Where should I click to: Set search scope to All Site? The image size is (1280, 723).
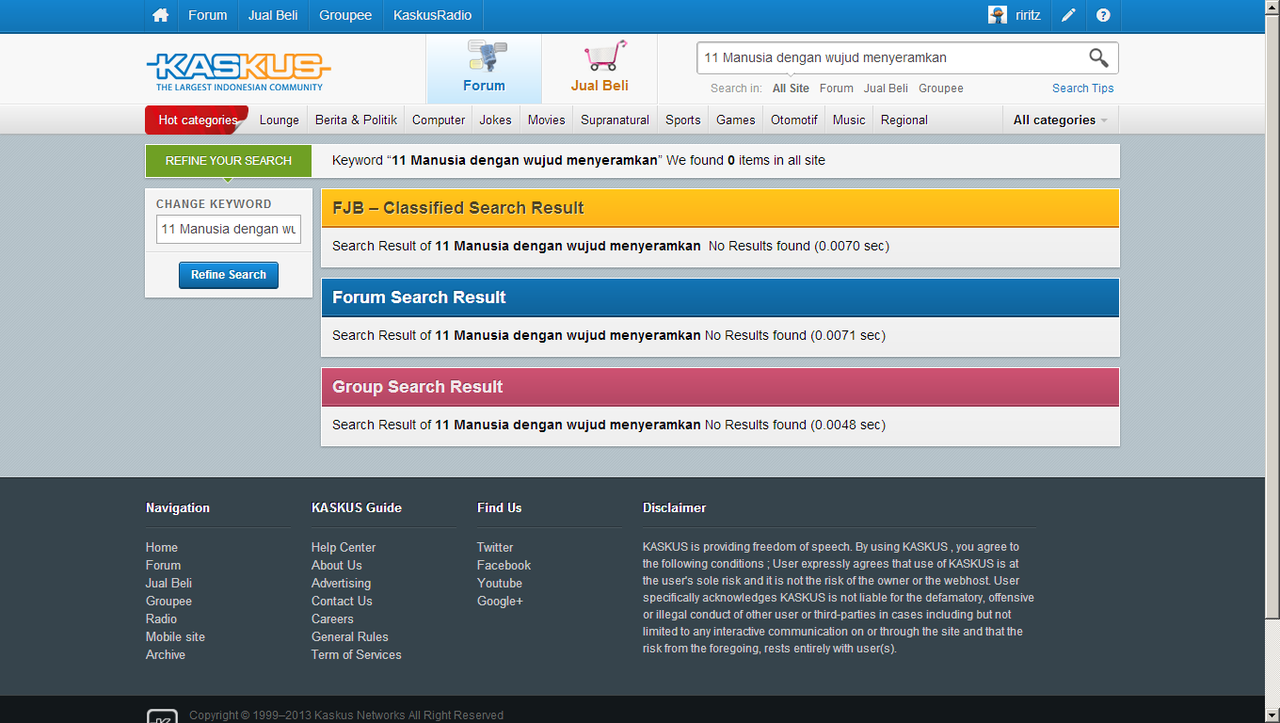point(791,88)
